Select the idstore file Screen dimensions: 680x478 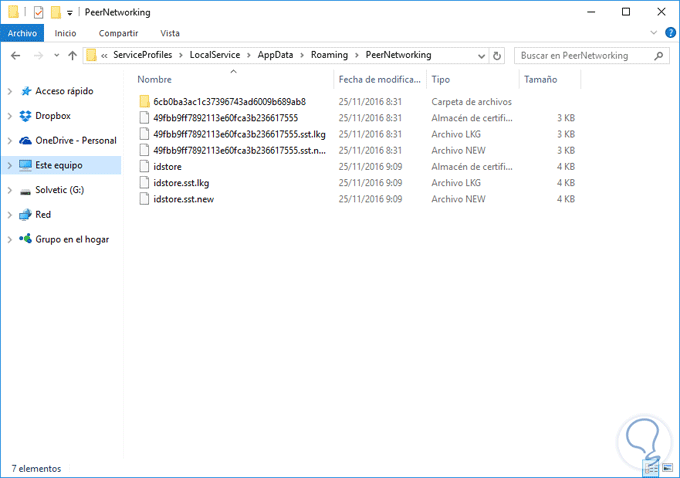coord(167,167)
